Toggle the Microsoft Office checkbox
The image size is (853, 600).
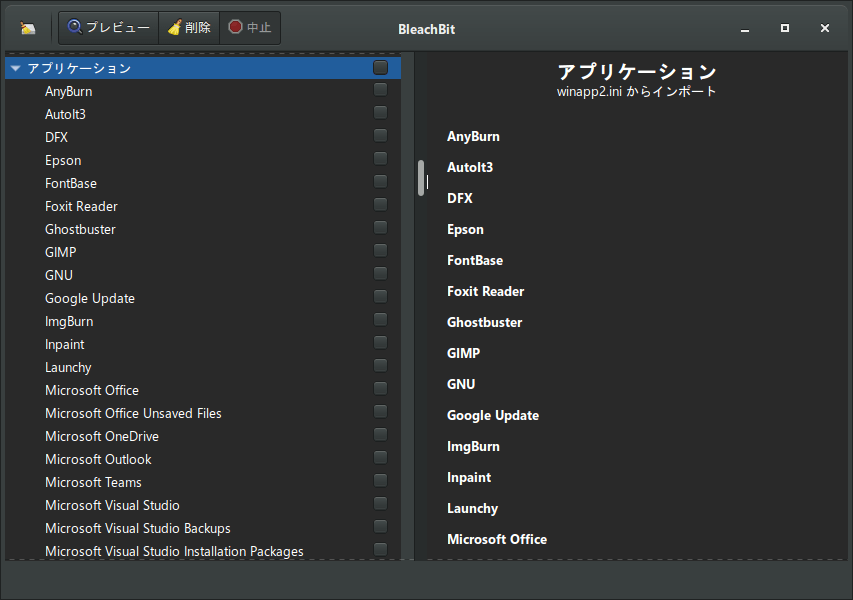pyautogui.click(x=380, y=388)
